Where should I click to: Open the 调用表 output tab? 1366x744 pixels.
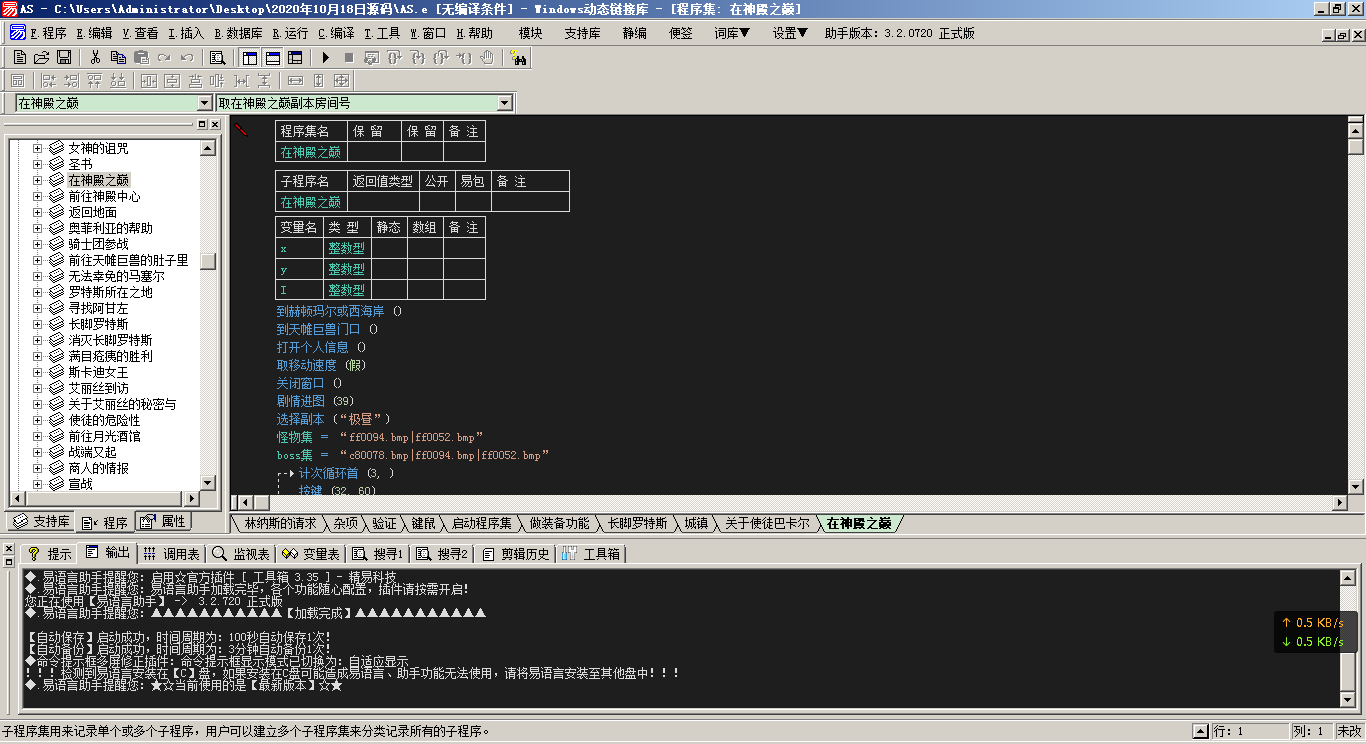point(171,554)
